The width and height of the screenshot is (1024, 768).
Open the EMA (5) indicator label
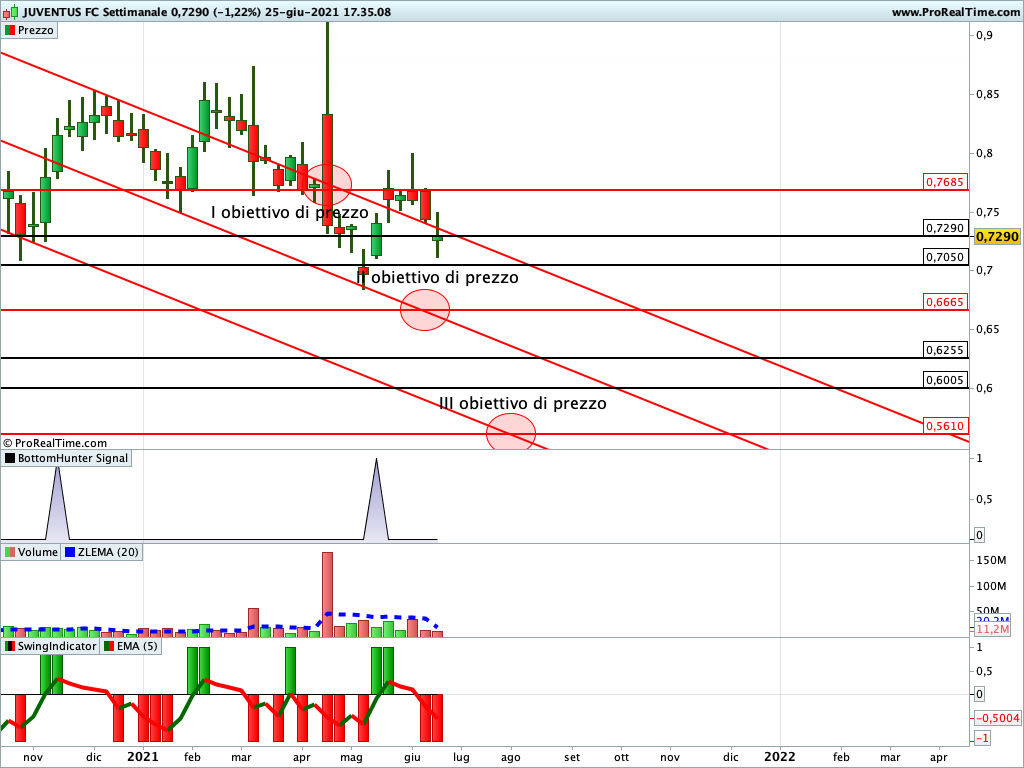pos(131,647)
